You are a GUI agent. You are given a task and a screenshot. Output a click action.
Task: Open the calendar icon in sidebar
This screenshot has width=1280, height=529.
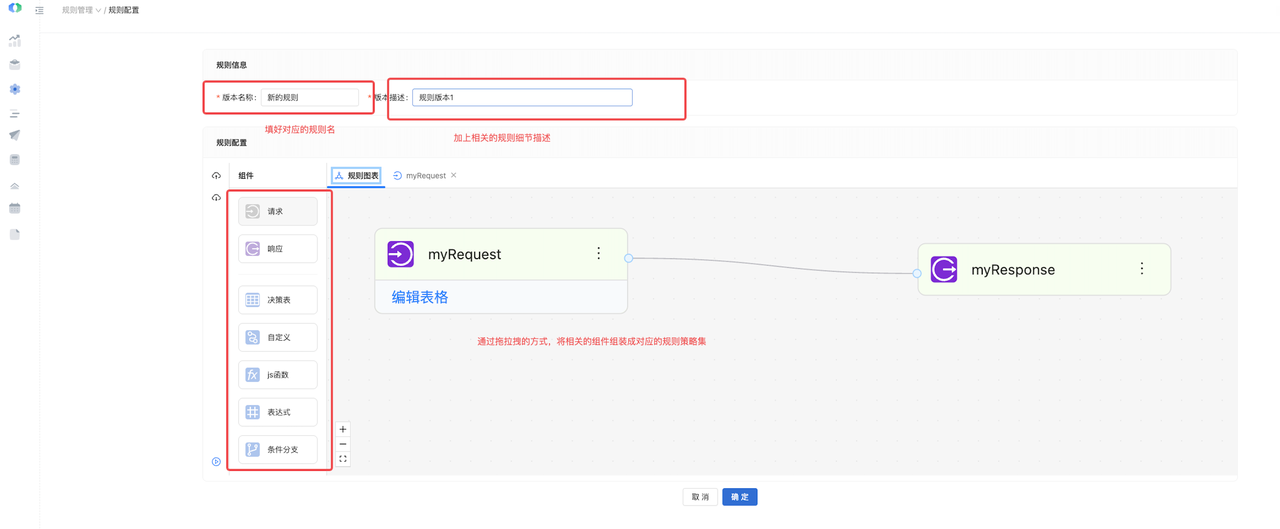click(x=15, y=208)
